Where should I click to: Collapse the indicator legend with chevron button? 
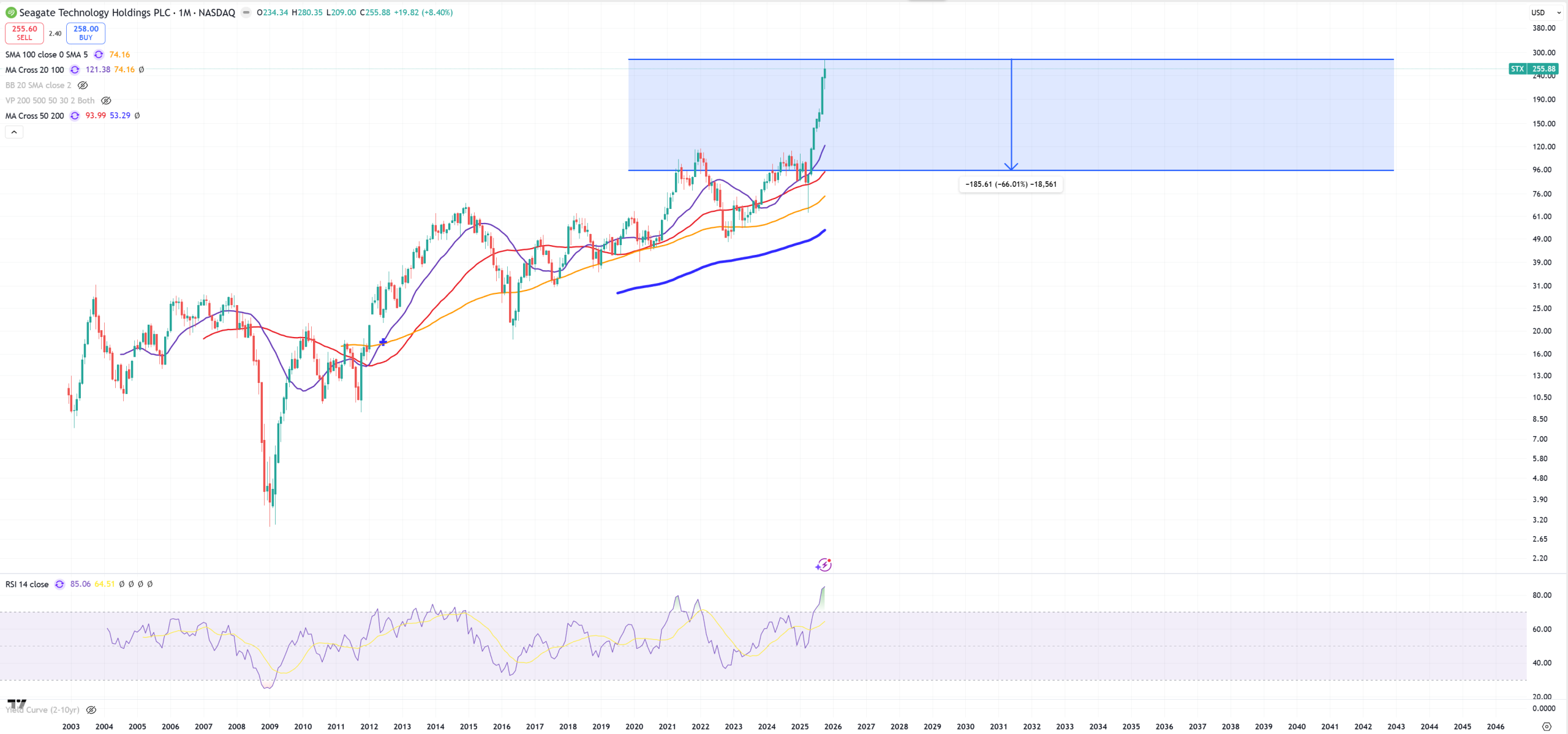pyautogui.click(x=14, y=132)
